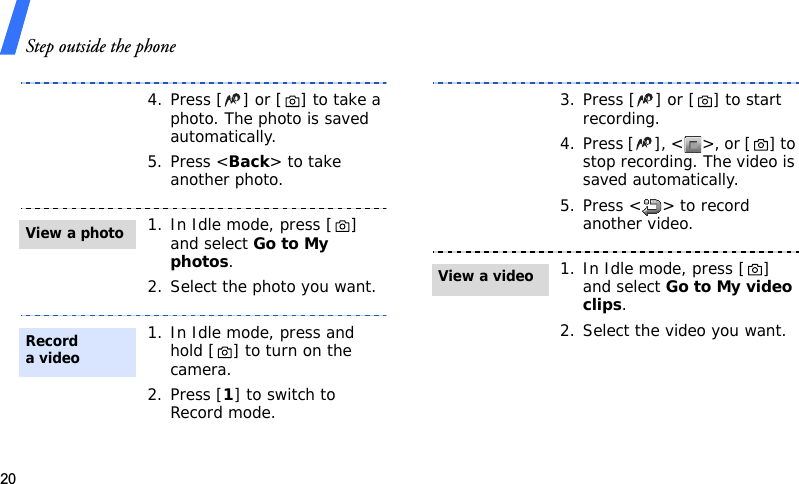Viewport: 799px width, 484px height.
Task: Click the bold 'Go to My photos' text
Action: coord(249,253)
